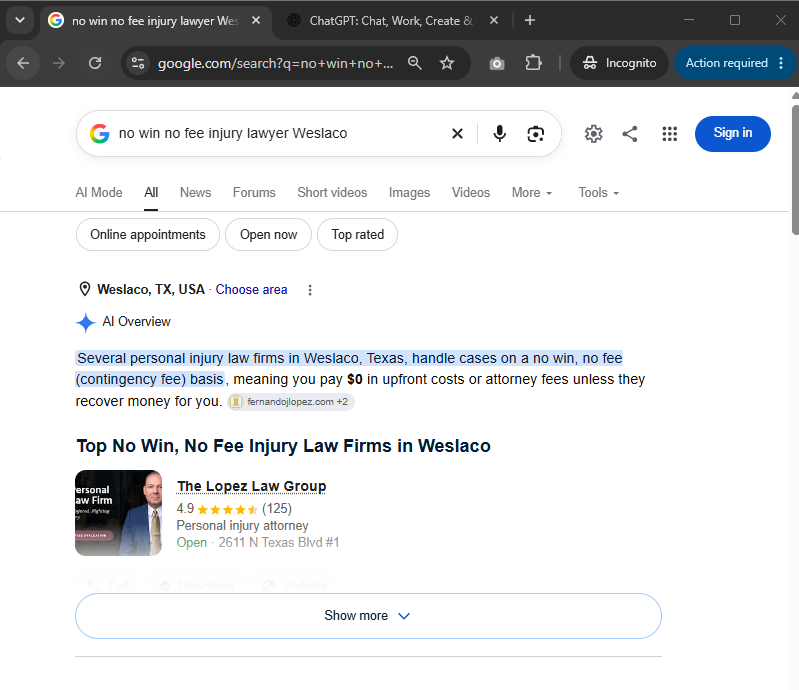Close the ChatGPT browser tab
This screenshot has height=690, width=799.
coord(493,20)
